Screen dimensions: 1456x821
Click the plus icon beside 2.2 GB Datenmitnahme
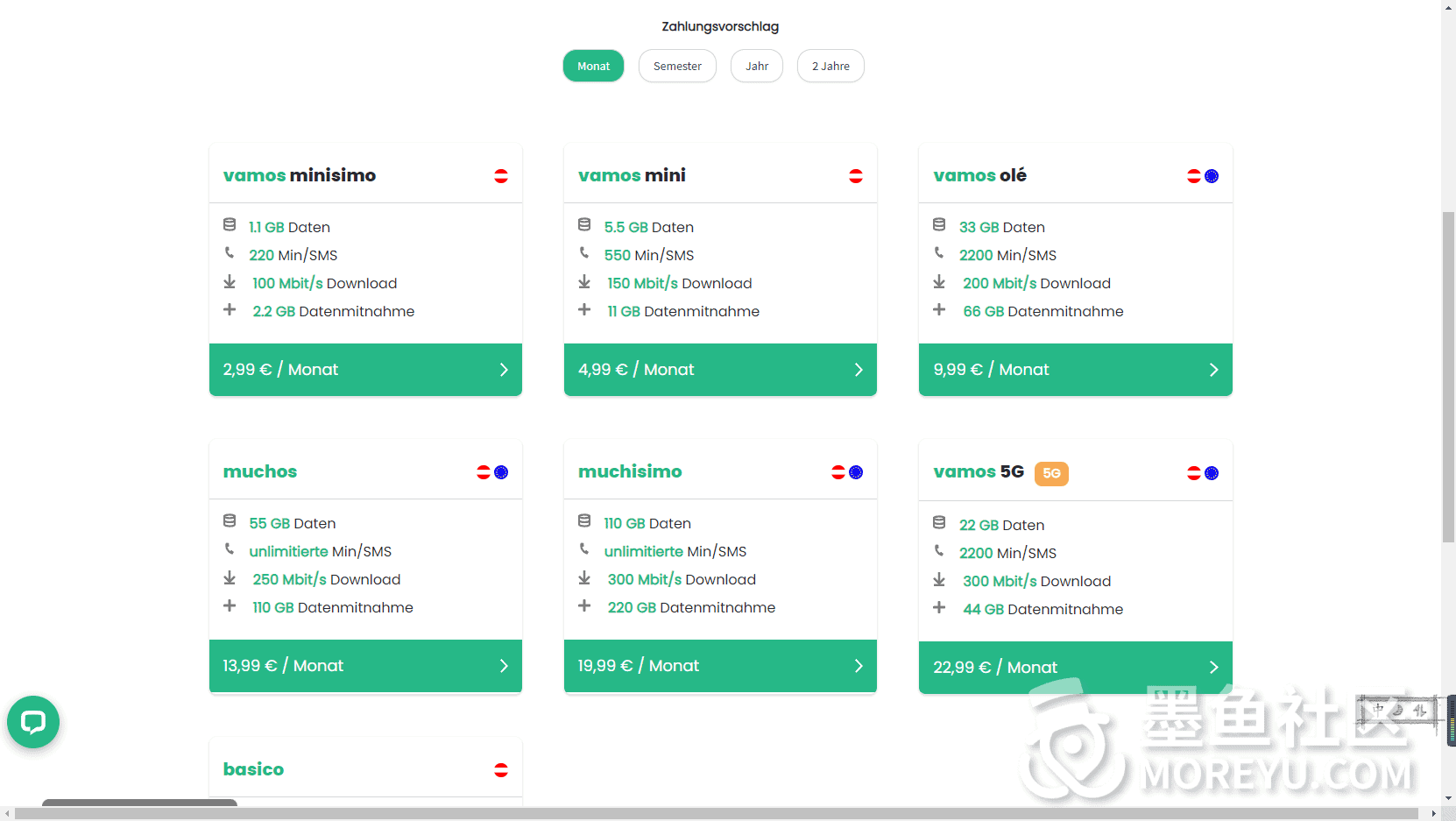coord(230,309)
